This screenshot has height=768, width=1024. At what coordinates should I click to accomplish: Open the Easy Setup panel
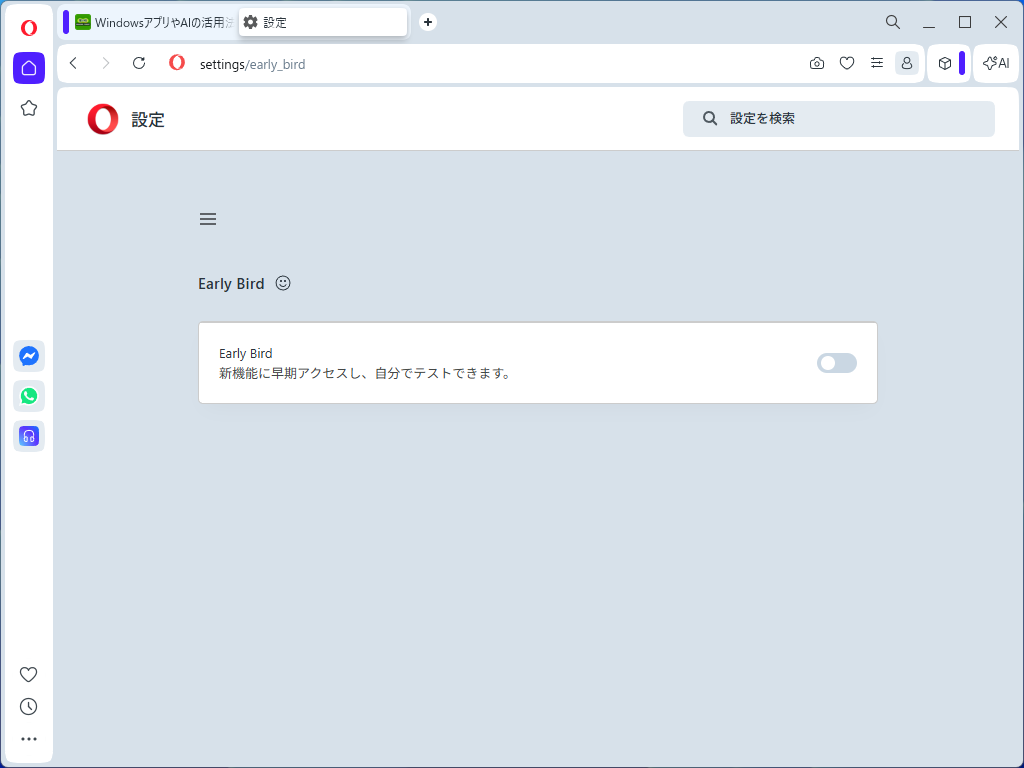pyautogui.click(x=877, y=62)
